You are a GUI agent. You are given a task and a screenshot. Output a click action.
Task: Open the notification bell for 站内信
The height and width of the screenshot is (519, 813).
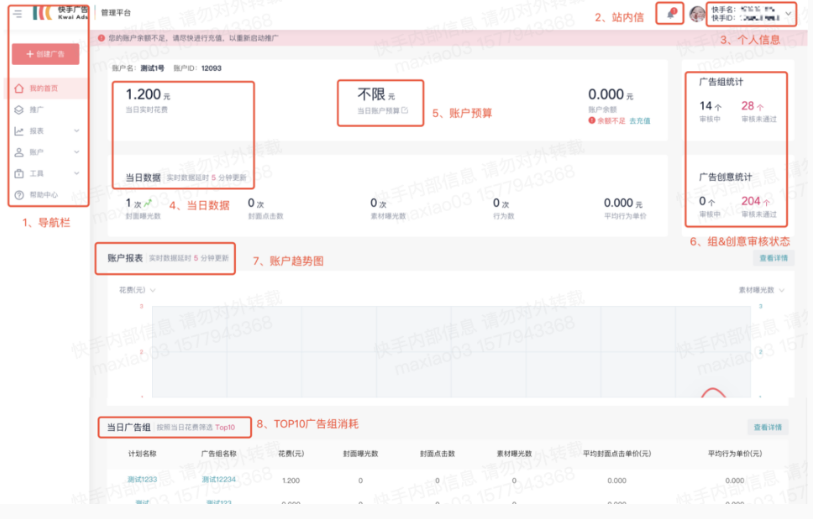pos(670,13)
